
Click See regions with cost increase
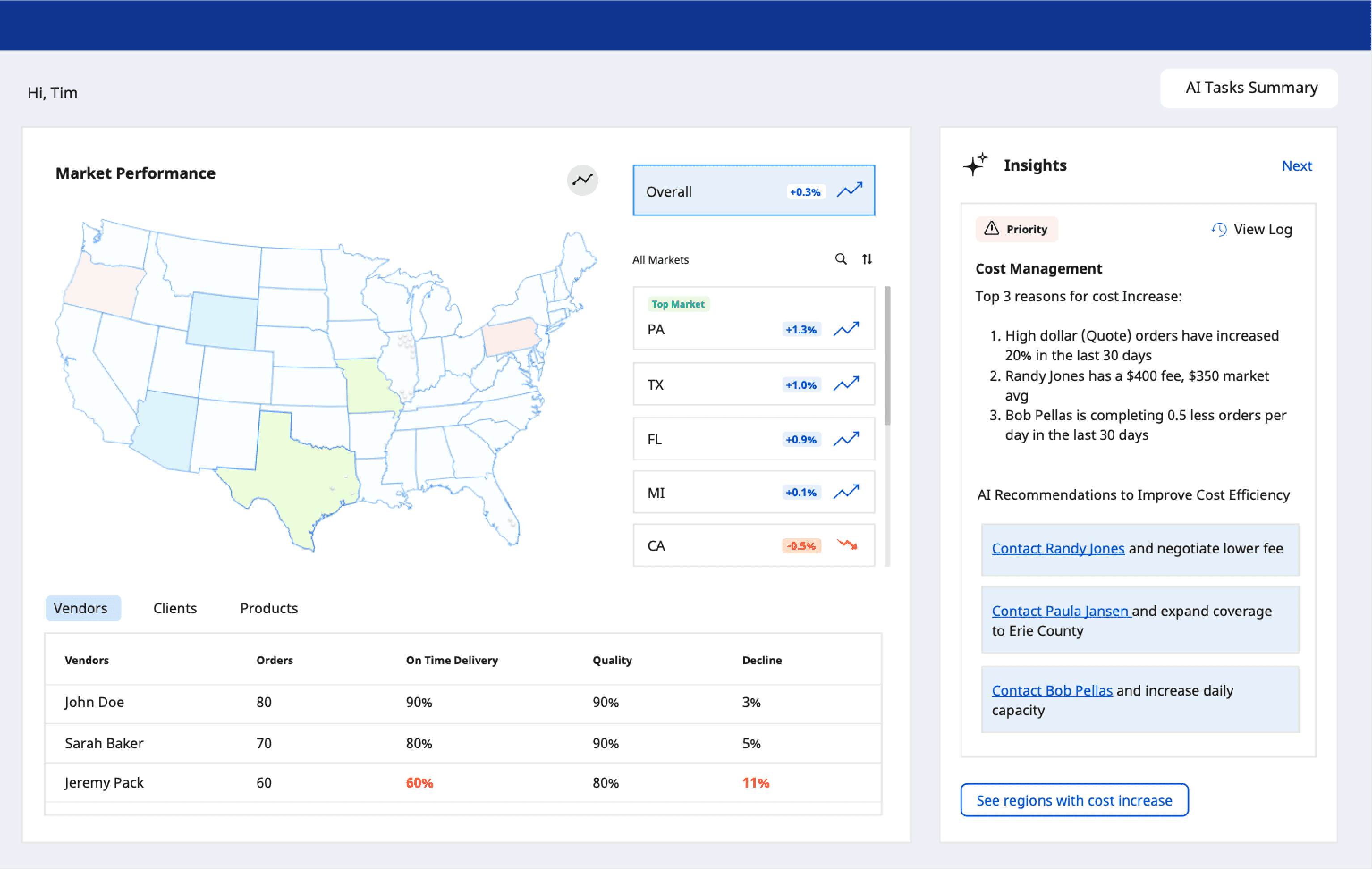pos(1074,800)
